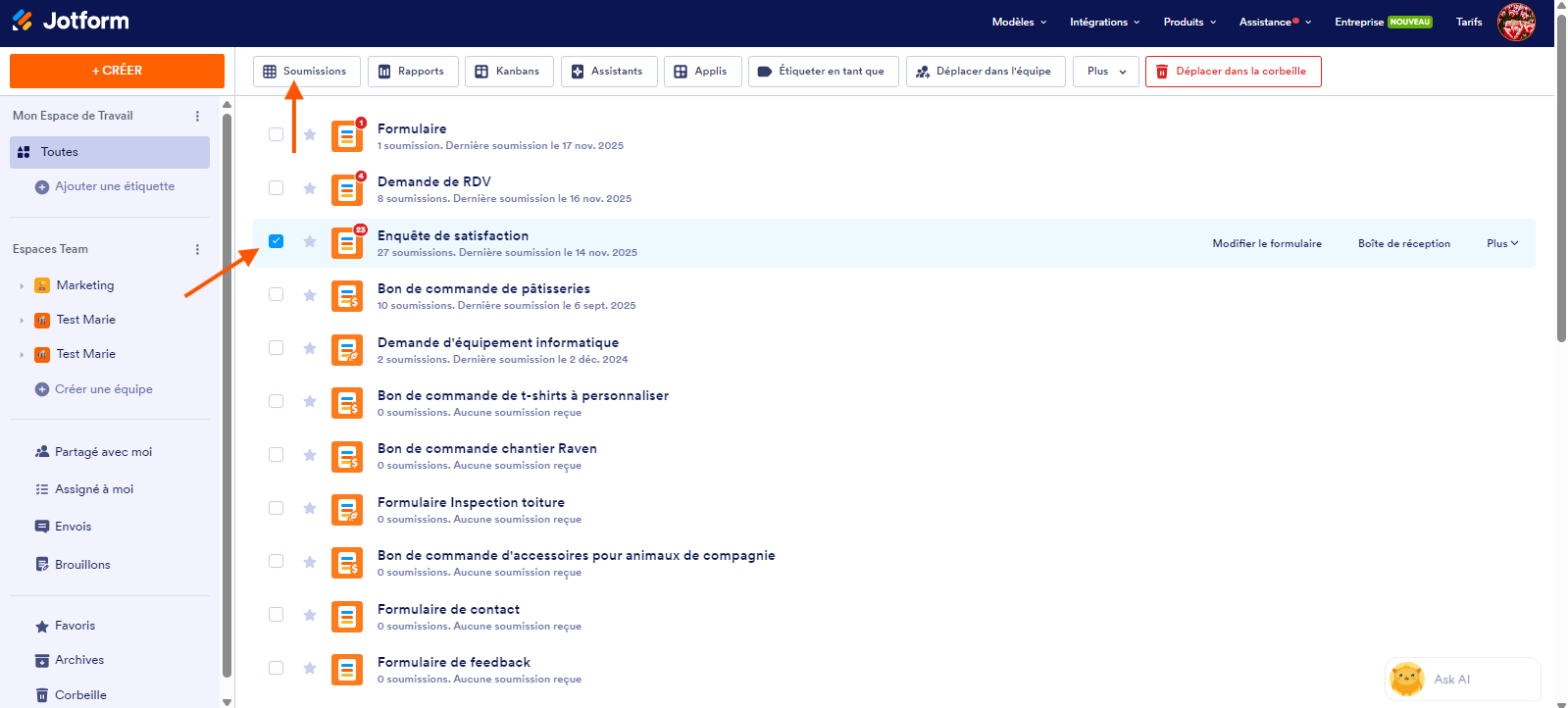The width and height of the screenshot is (1568, 708).
Task: Open the user profile avatar
Action: pos(1516,22)
